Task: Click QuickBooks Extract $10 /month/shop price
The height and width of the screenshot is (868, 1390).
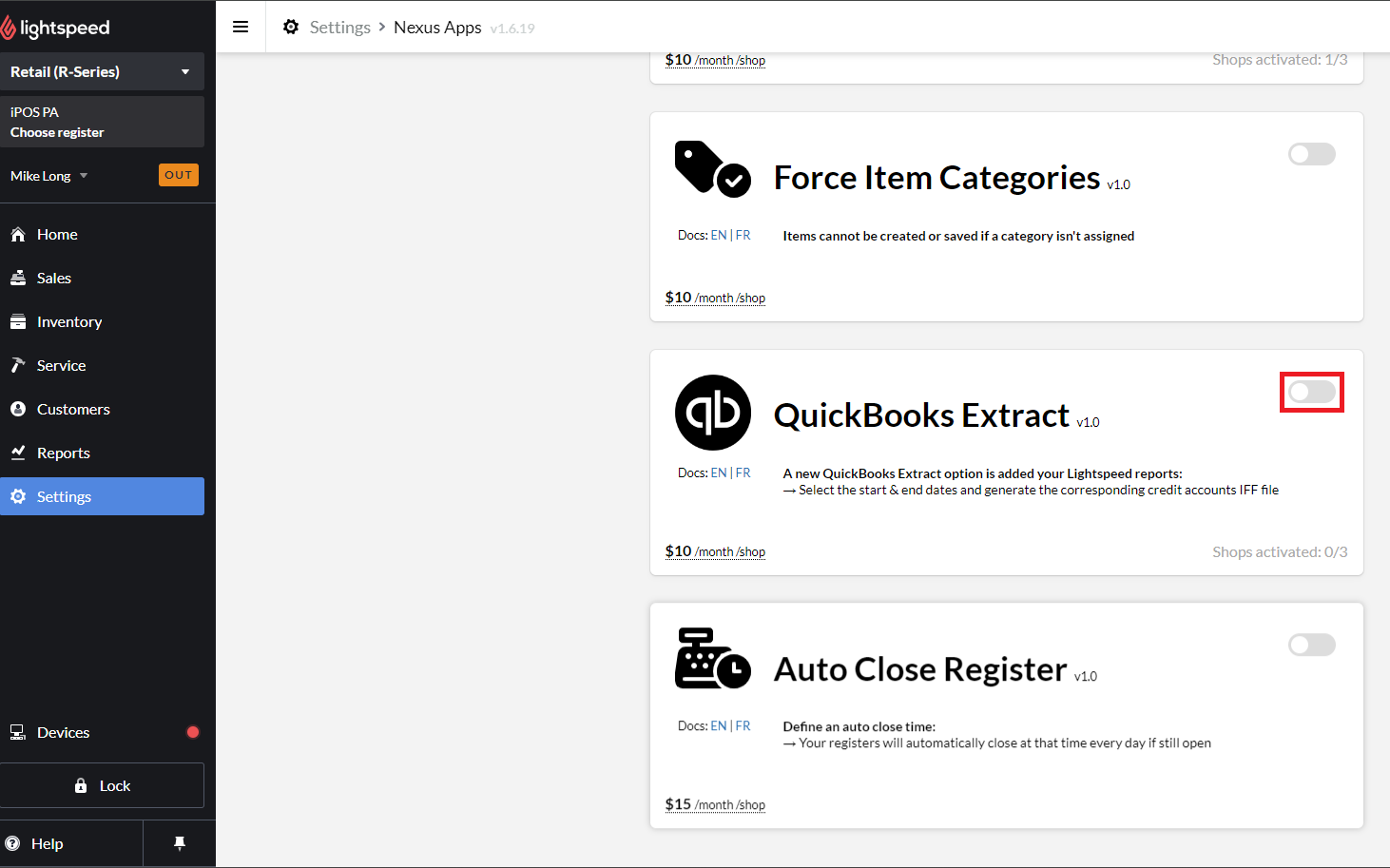Action: pos(715,551)
